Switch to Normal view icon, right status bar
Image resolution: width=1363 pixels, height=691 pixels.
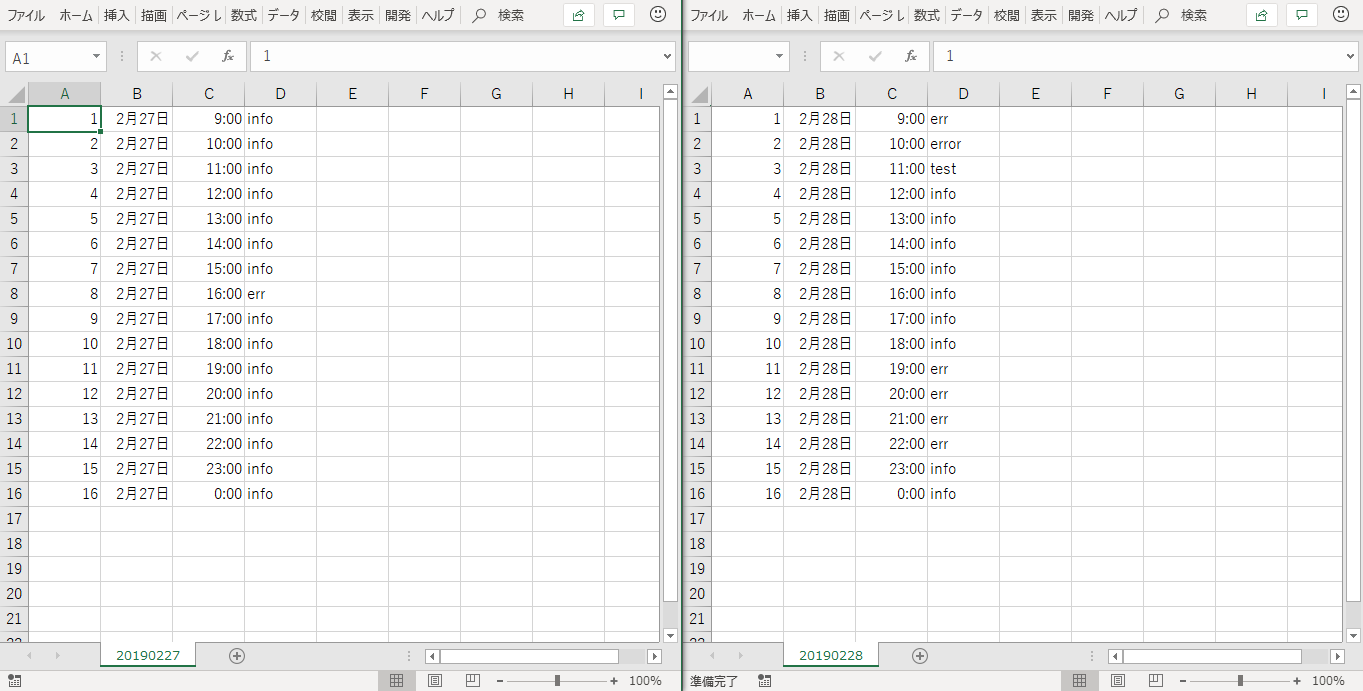pyautogui.click(x=1079, y=680)
